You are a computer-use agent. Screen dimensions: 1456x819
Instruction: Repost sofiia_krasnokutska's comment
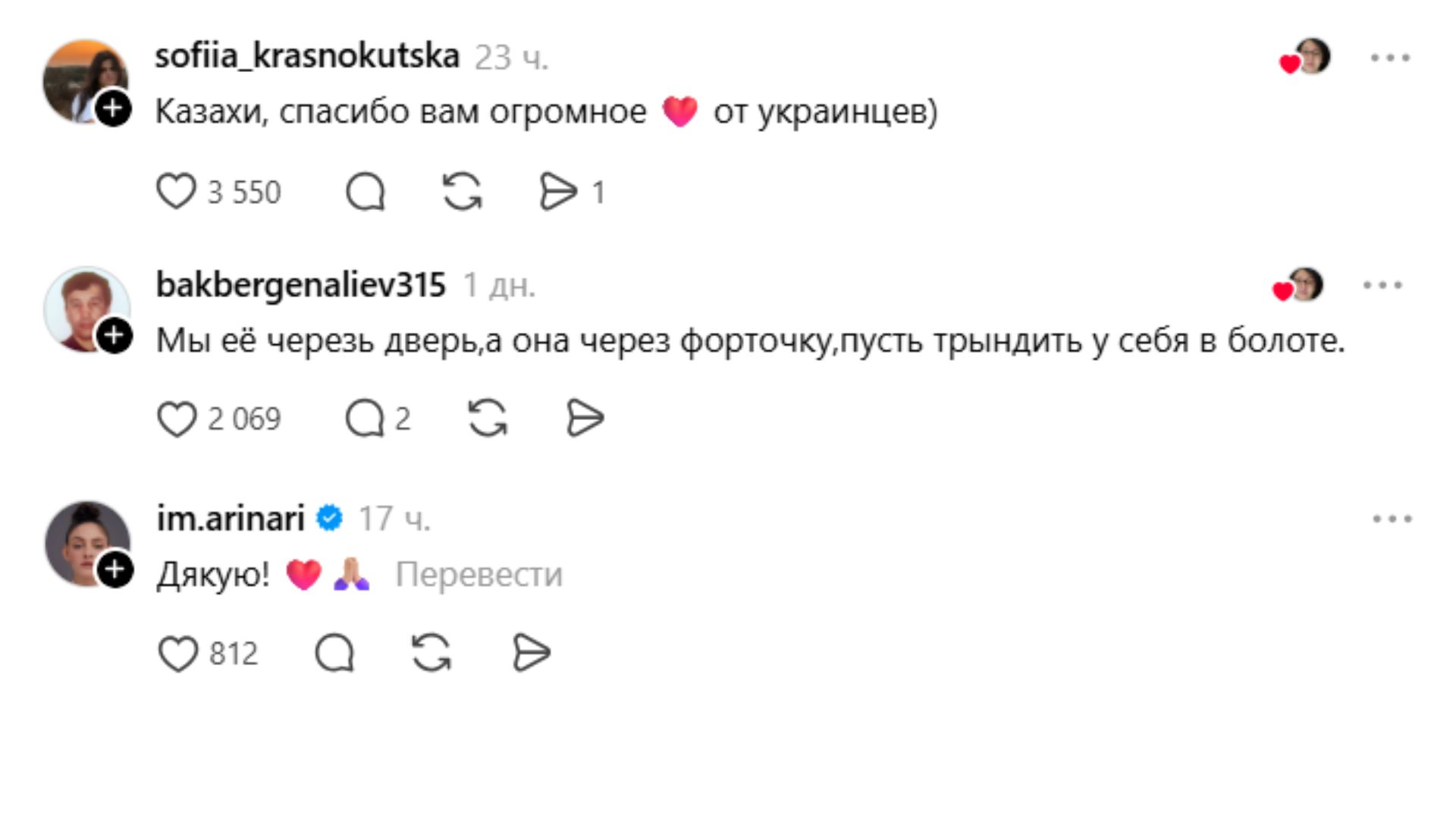coord(462,191)
